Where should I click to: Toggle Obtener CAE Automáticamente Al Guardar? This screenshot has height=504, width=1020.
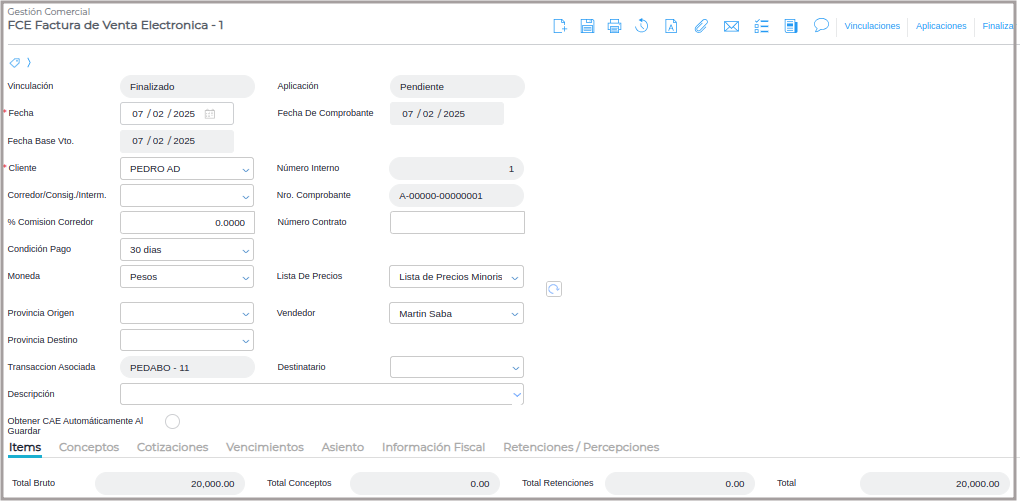click(x=172, y=421)
